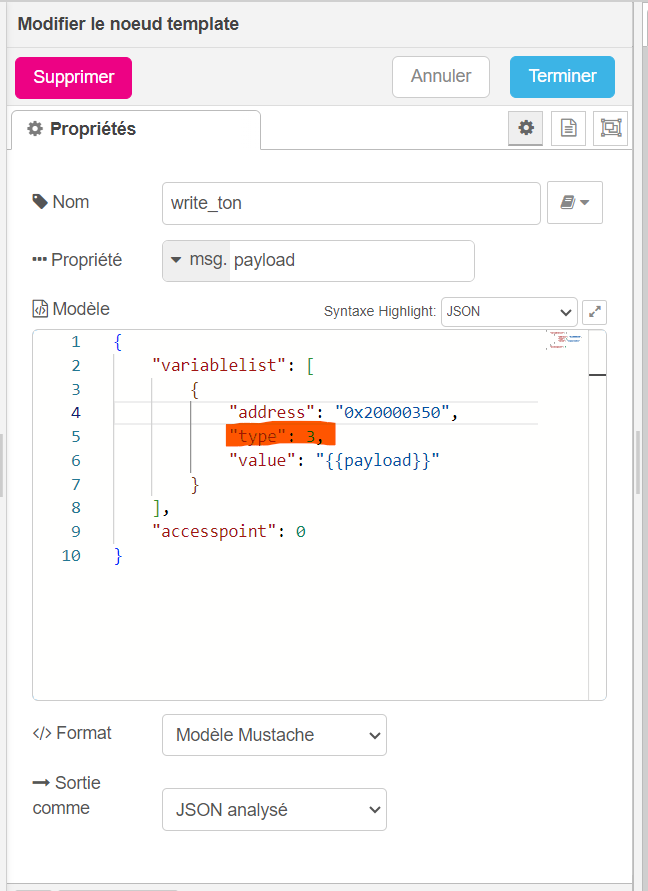
Task: Open the node properties gear icon
Action: coord(526,128)
